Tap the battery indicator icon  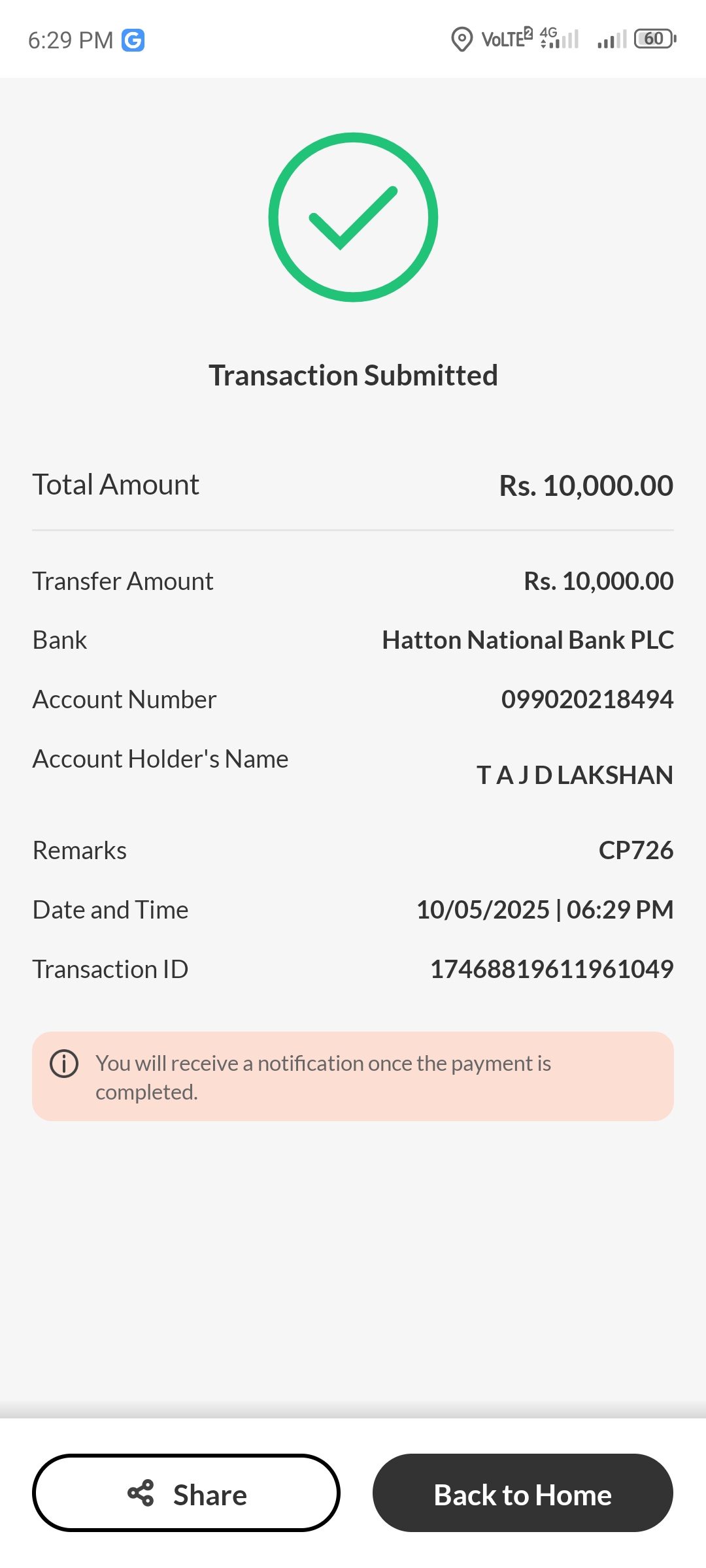click(x=654, y=39)
